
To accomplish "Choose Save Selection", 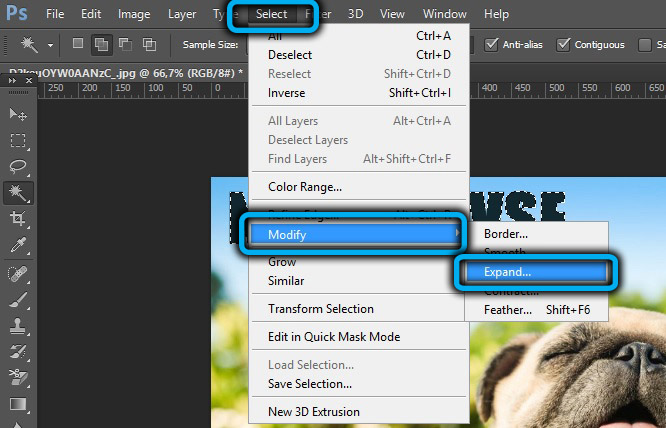I will (x=359, y=384).
